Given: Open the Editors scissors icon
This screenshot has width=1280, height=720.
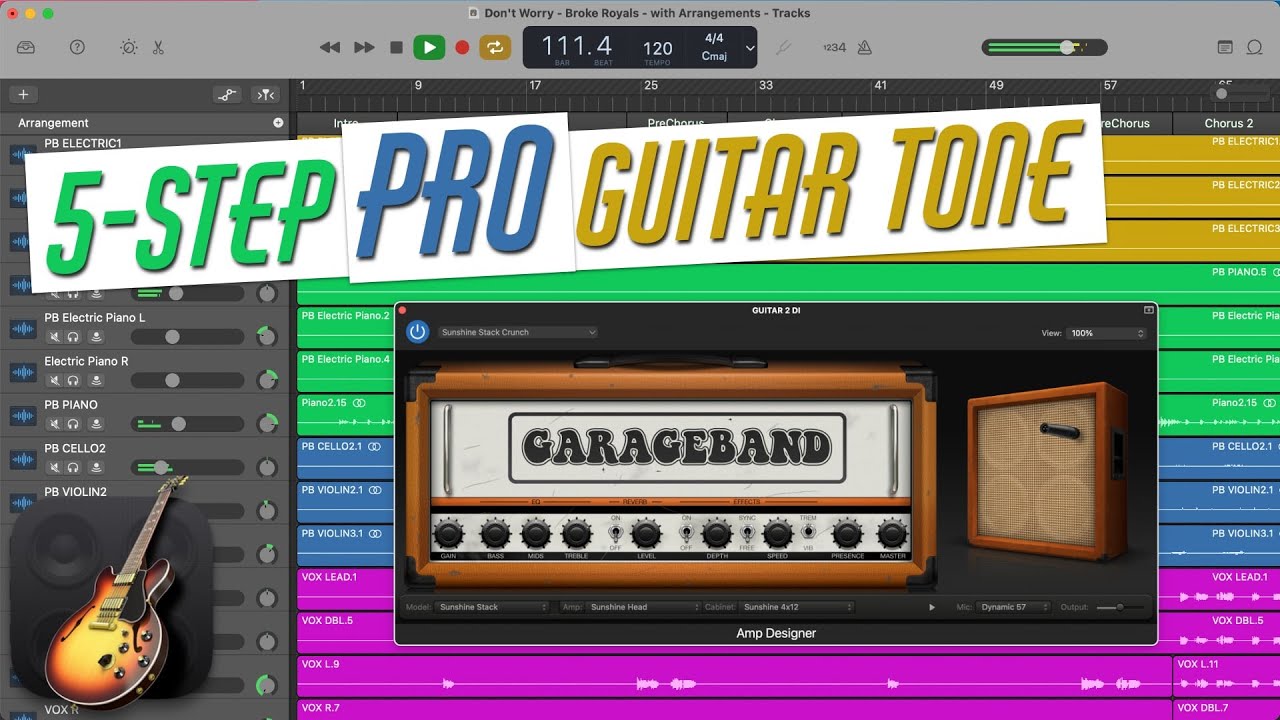Looking at the screenshot, I should (158, 47).
